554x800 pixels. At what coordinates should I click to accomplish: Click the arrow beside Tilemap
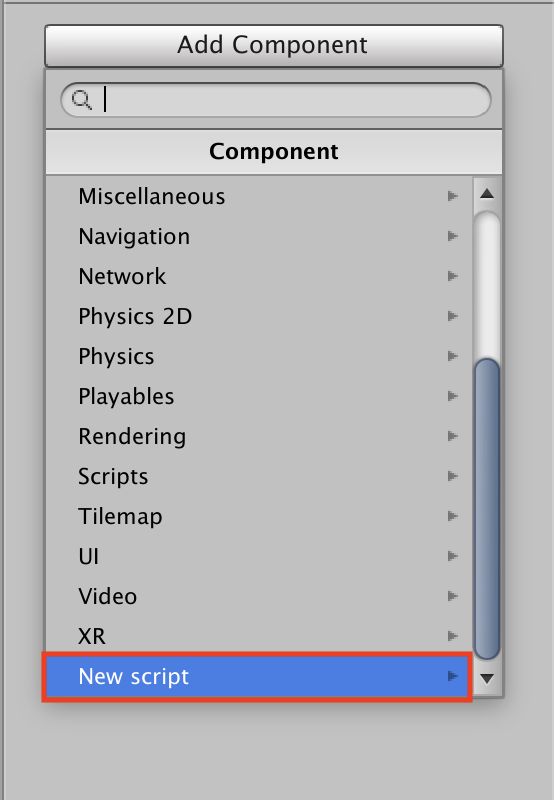pyautogui.click(x=452, y=516)
